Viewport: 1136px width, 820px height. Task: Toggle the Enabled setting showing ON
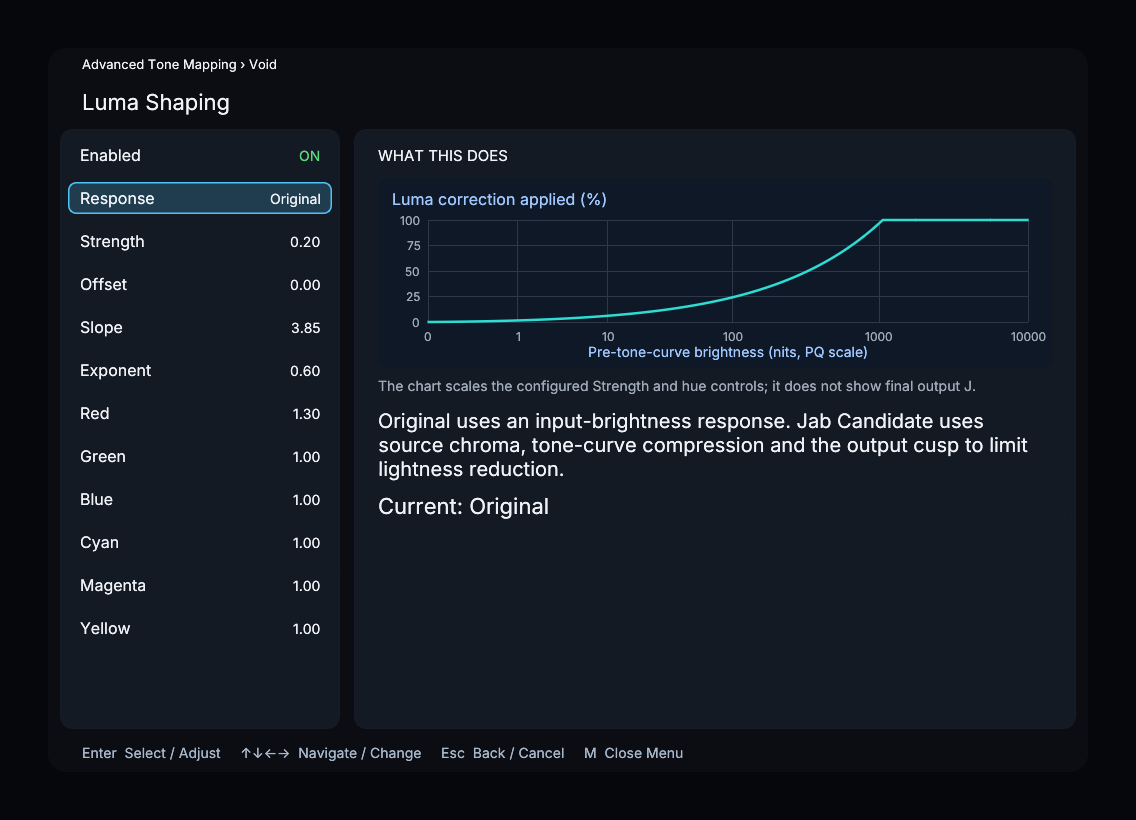click(x=200, y=156)
